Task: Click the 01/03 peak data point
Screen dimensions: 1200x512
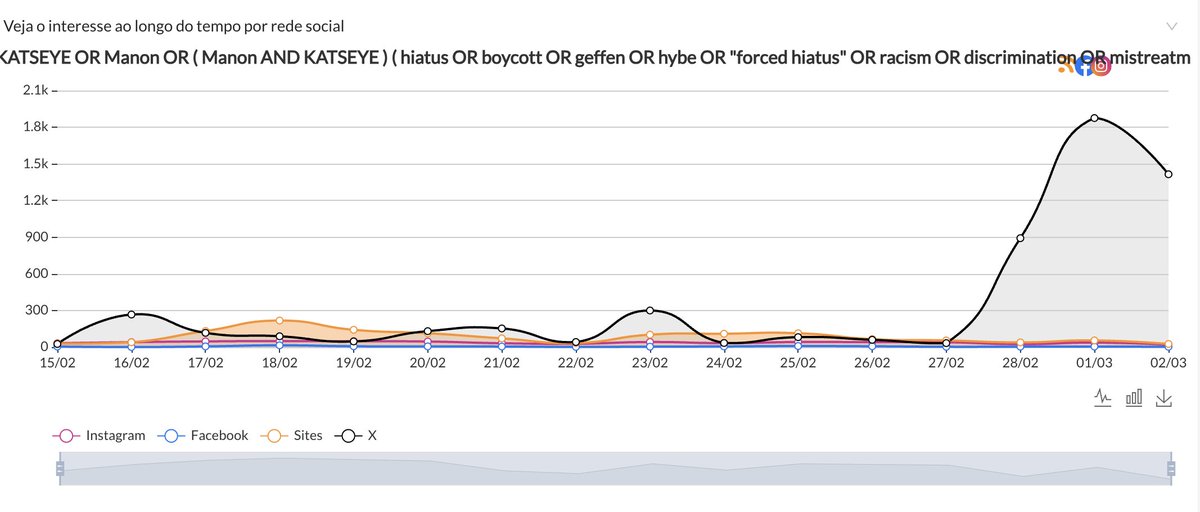Action: tap(1095, 118)
